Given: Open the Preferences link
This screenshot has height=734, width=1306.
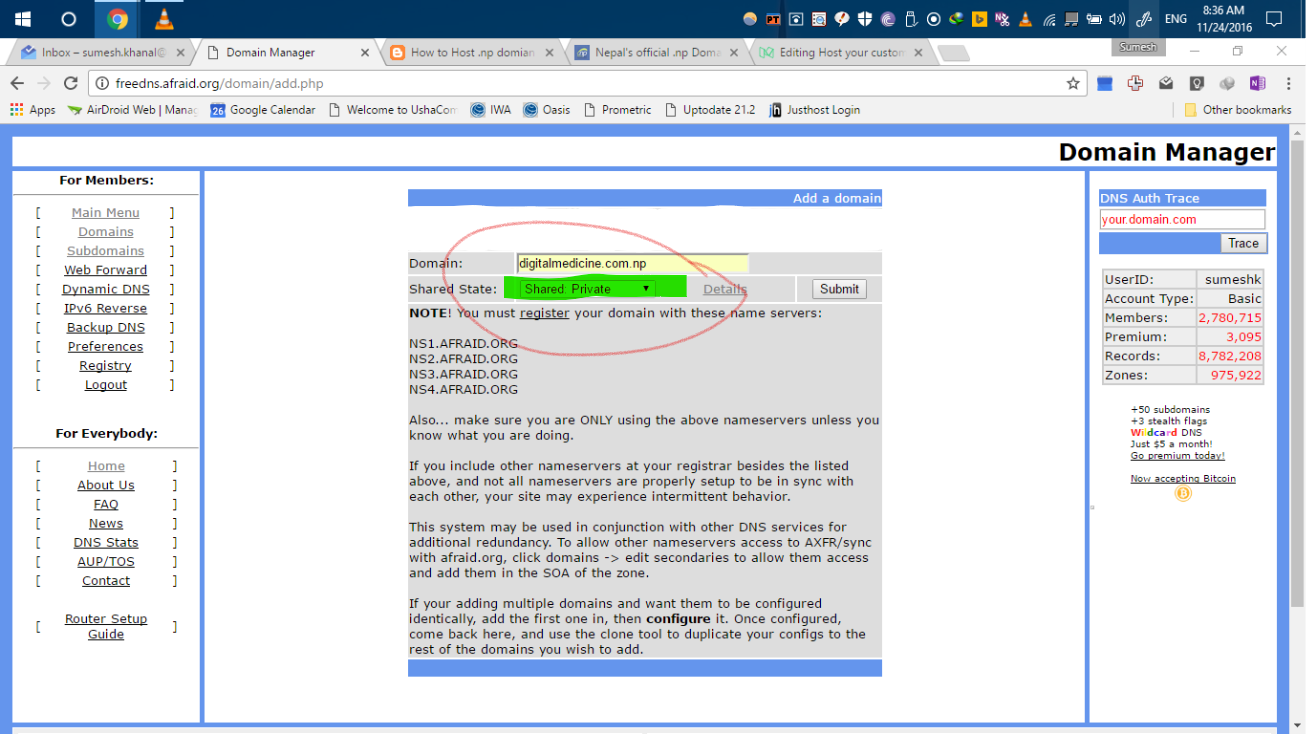Looking at the screenshot, I should (105, 346).
